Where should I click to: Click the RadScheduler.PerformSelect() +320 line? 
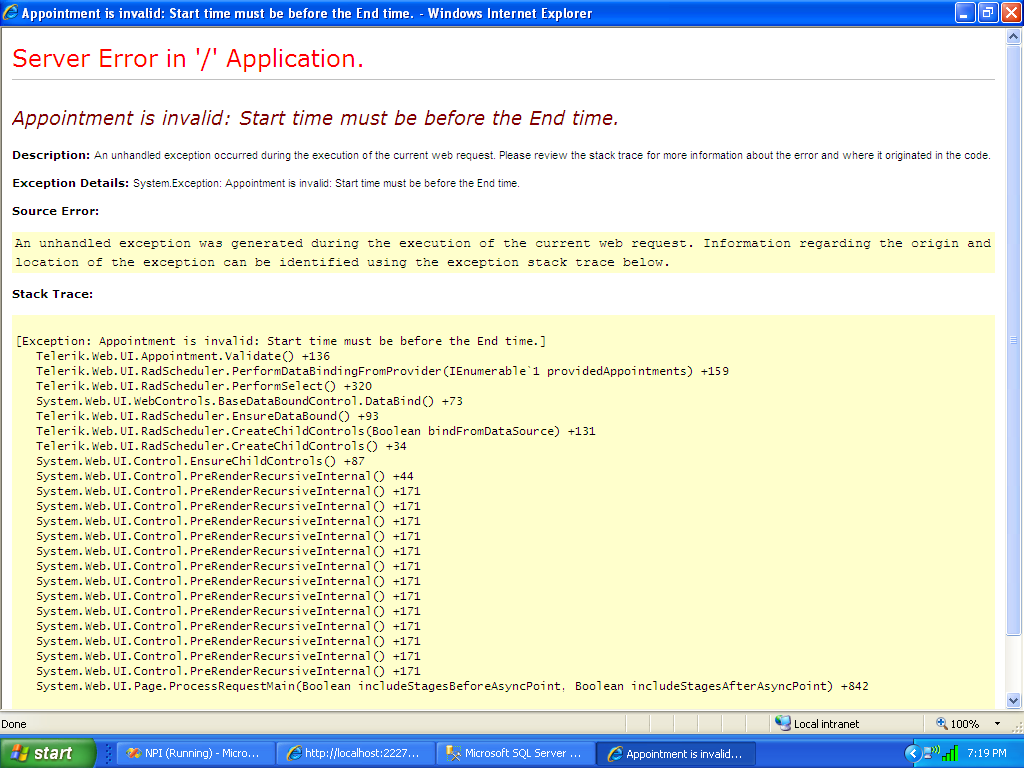[204, 386]
